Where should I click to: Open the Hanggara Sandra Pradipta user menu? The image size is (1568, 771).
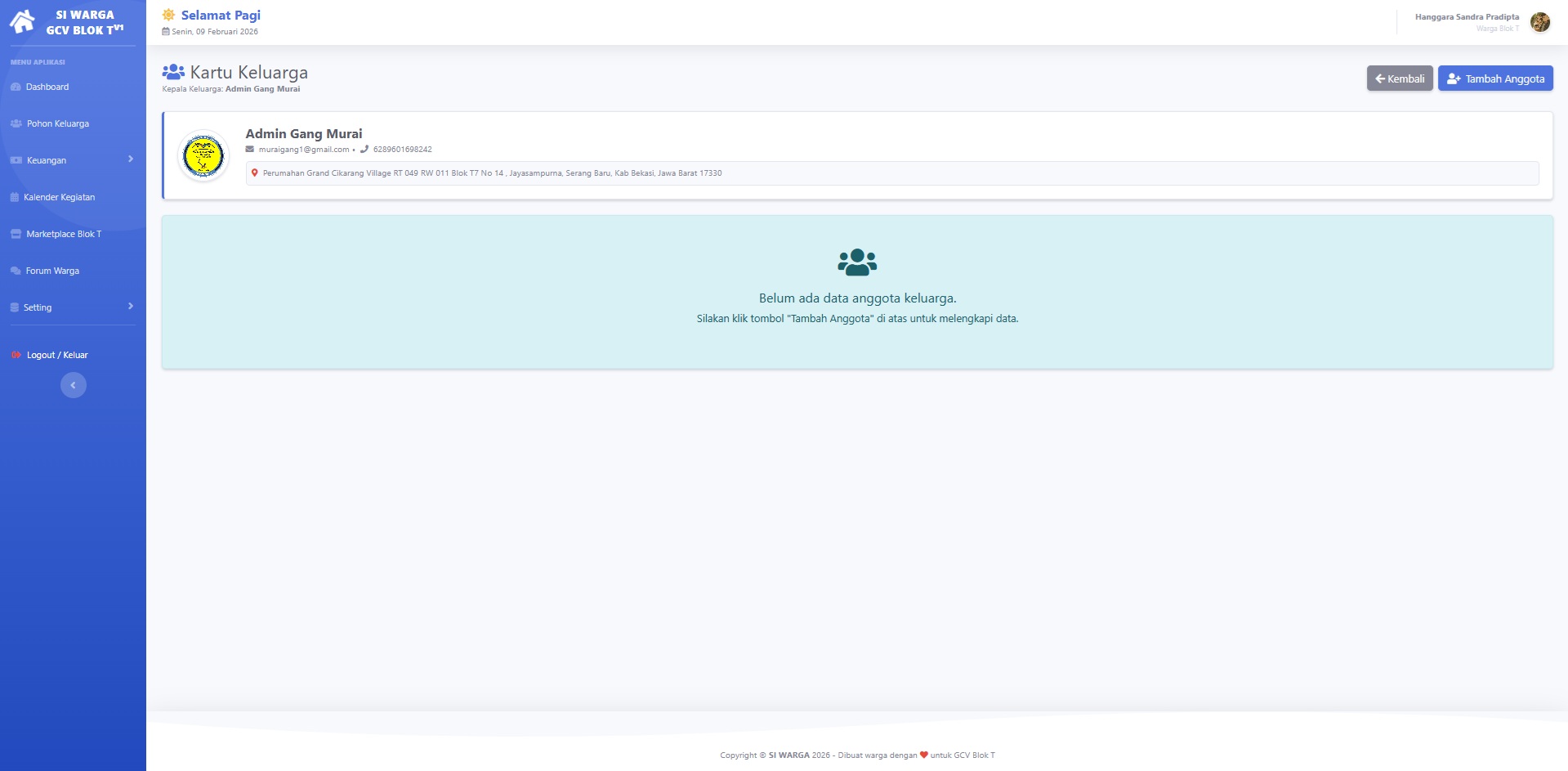point(1467,17)
